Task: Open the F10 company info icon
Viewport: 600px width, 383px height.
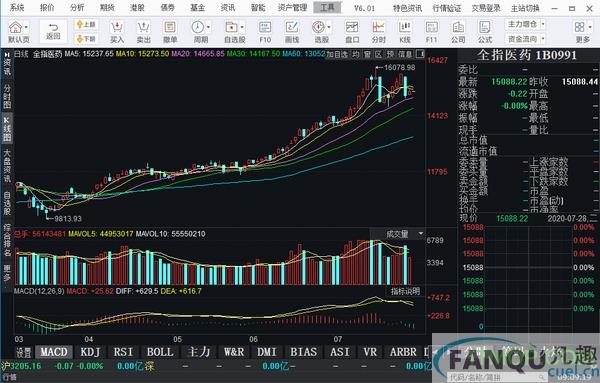Action: pos(265,32)
